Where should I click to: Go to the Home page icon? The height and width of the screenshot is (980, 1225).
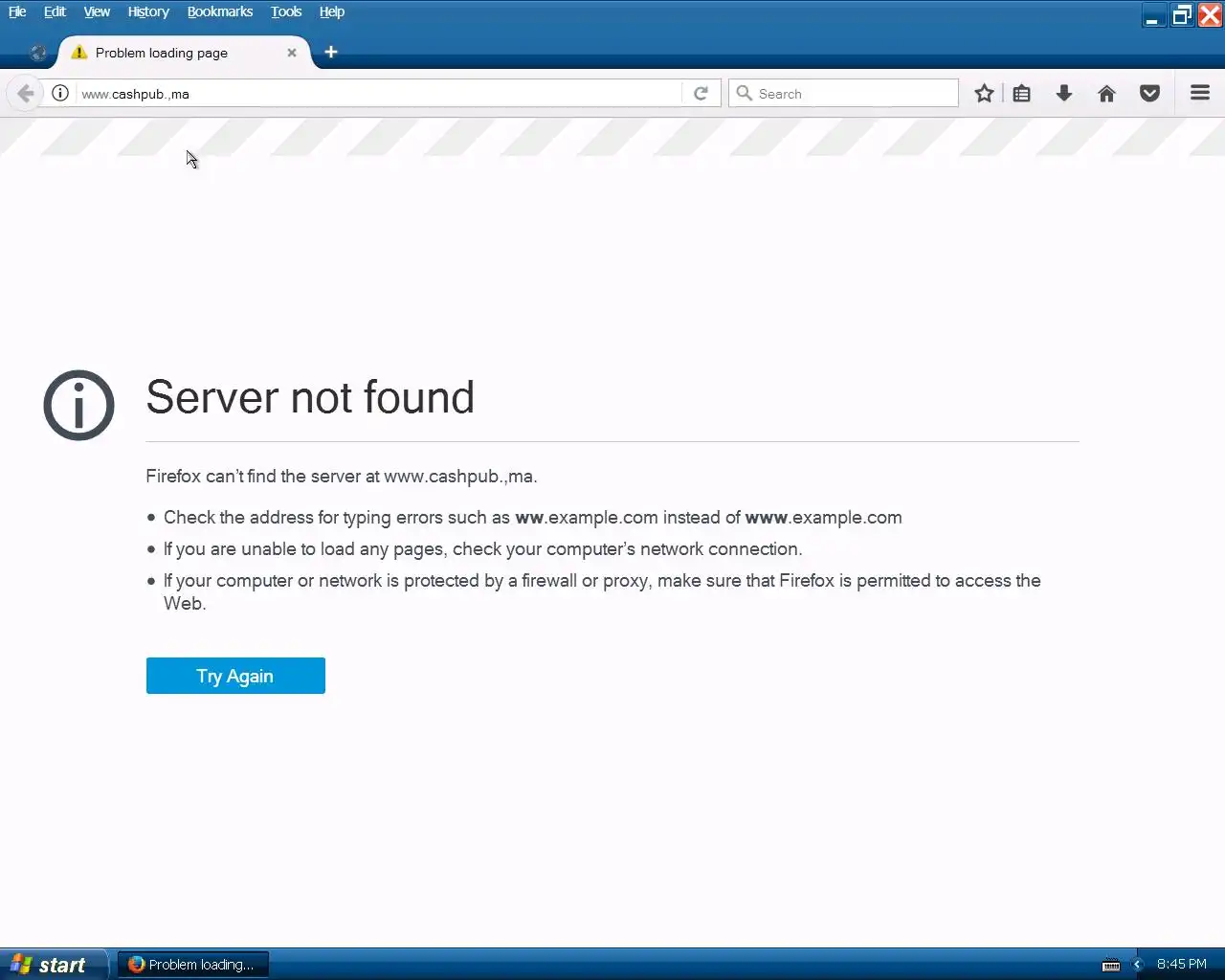[x=1106, y=93]
